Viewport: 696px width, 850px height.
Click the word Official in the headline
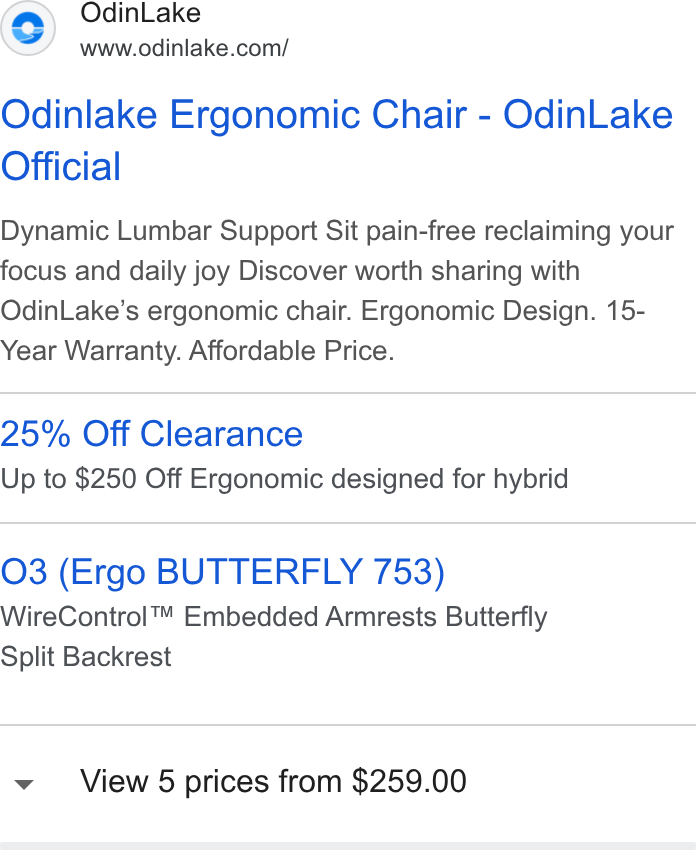click(x=61, y=166)
